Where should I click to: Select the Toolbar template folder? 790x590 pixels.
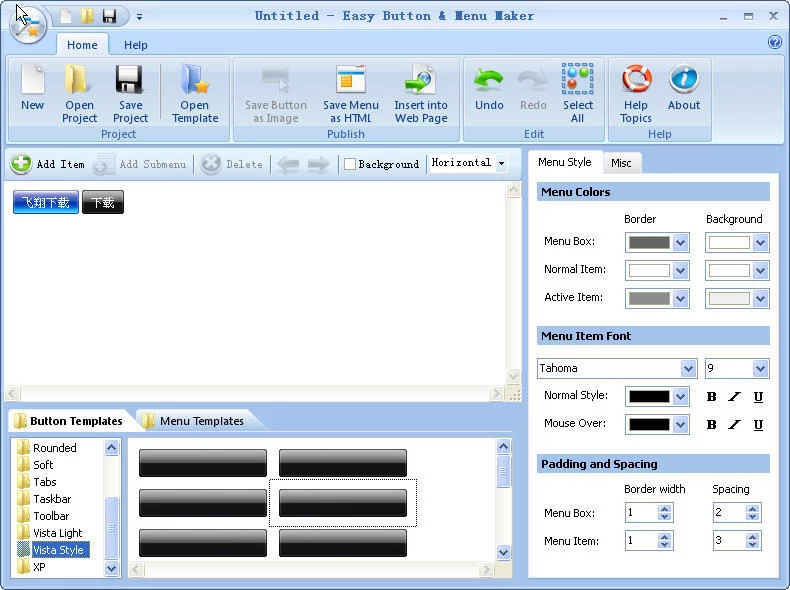coord(51,516)
